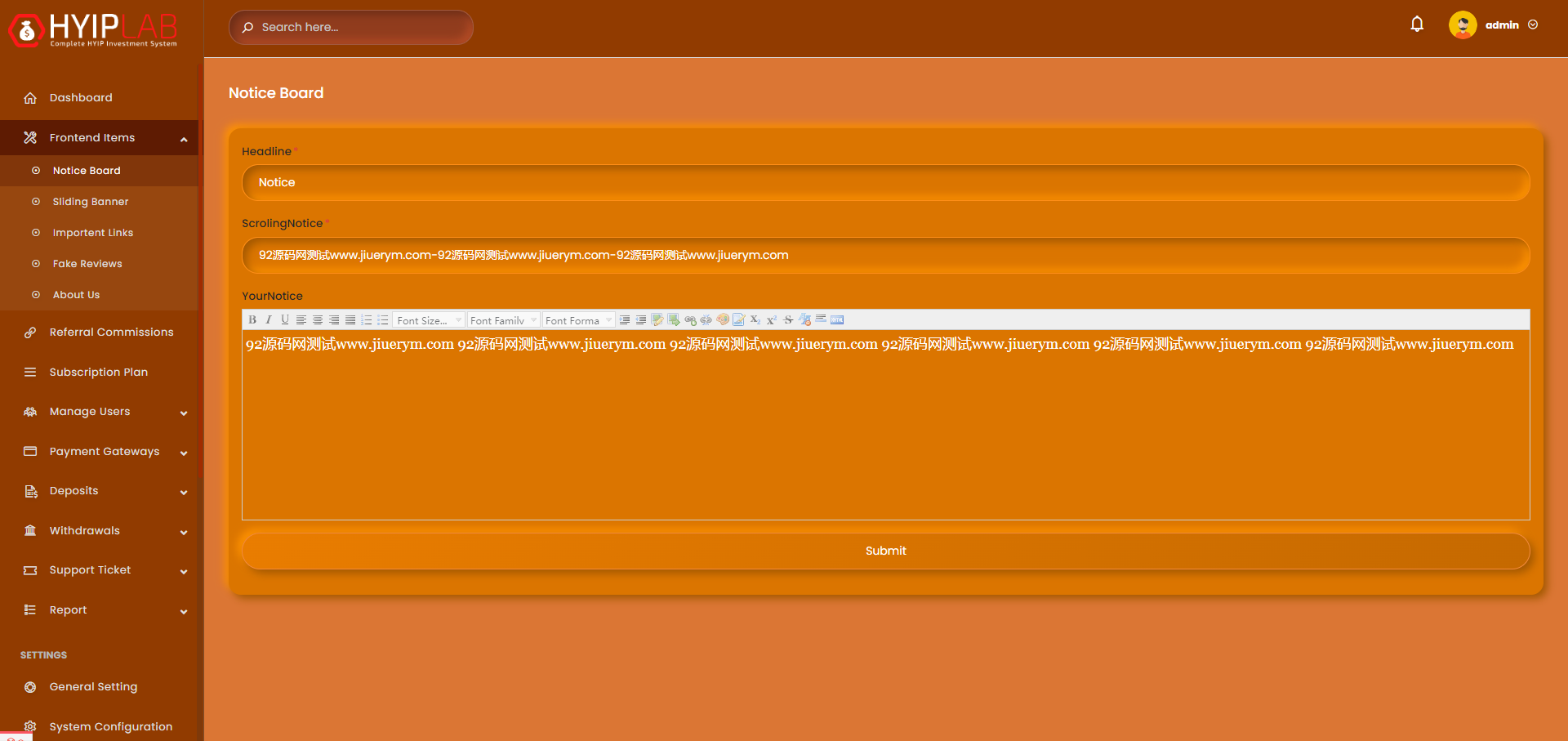Add a hyperlink in the editor

[690, 320]
